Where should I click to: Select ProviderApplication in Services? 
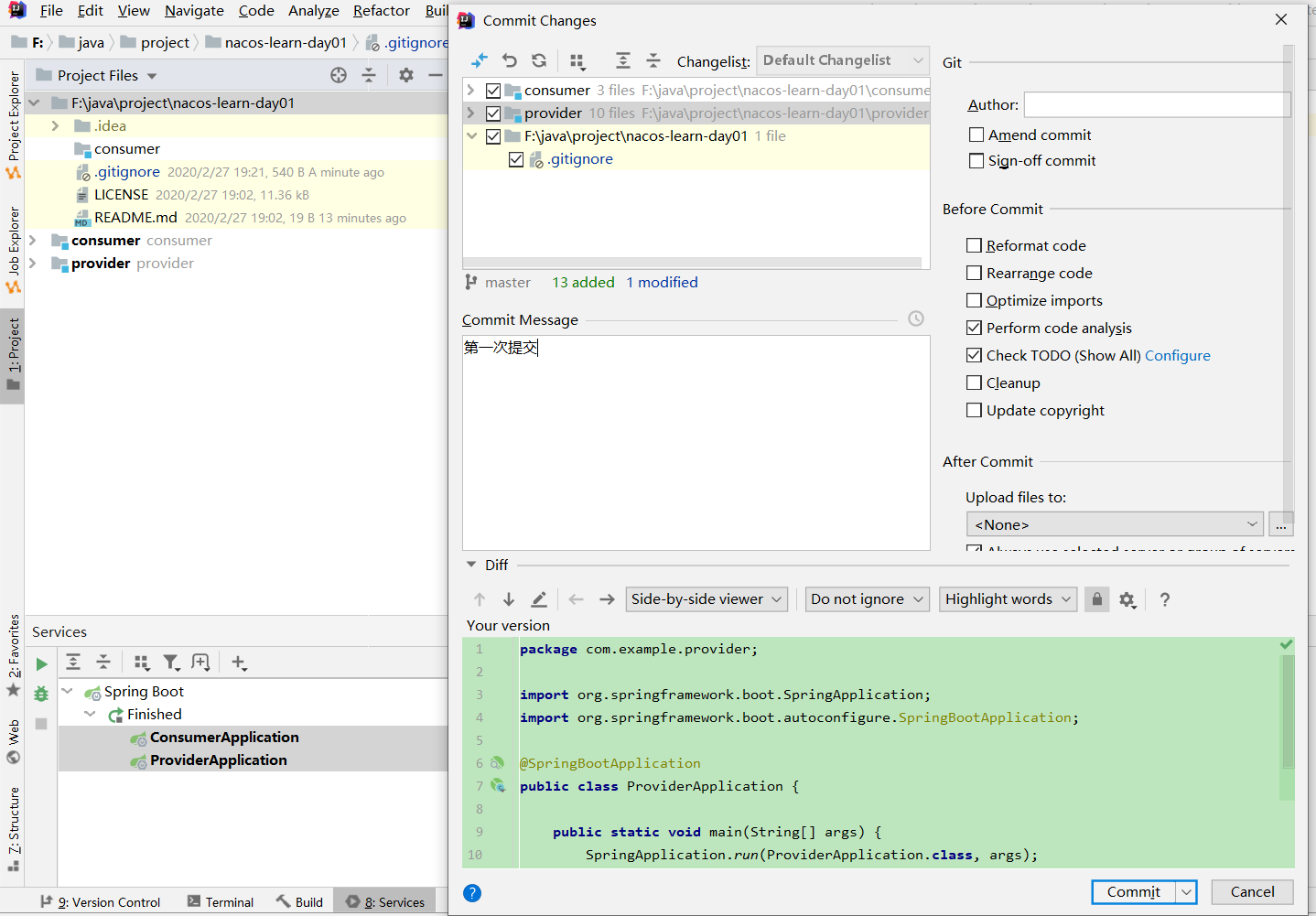click(219, 760)
